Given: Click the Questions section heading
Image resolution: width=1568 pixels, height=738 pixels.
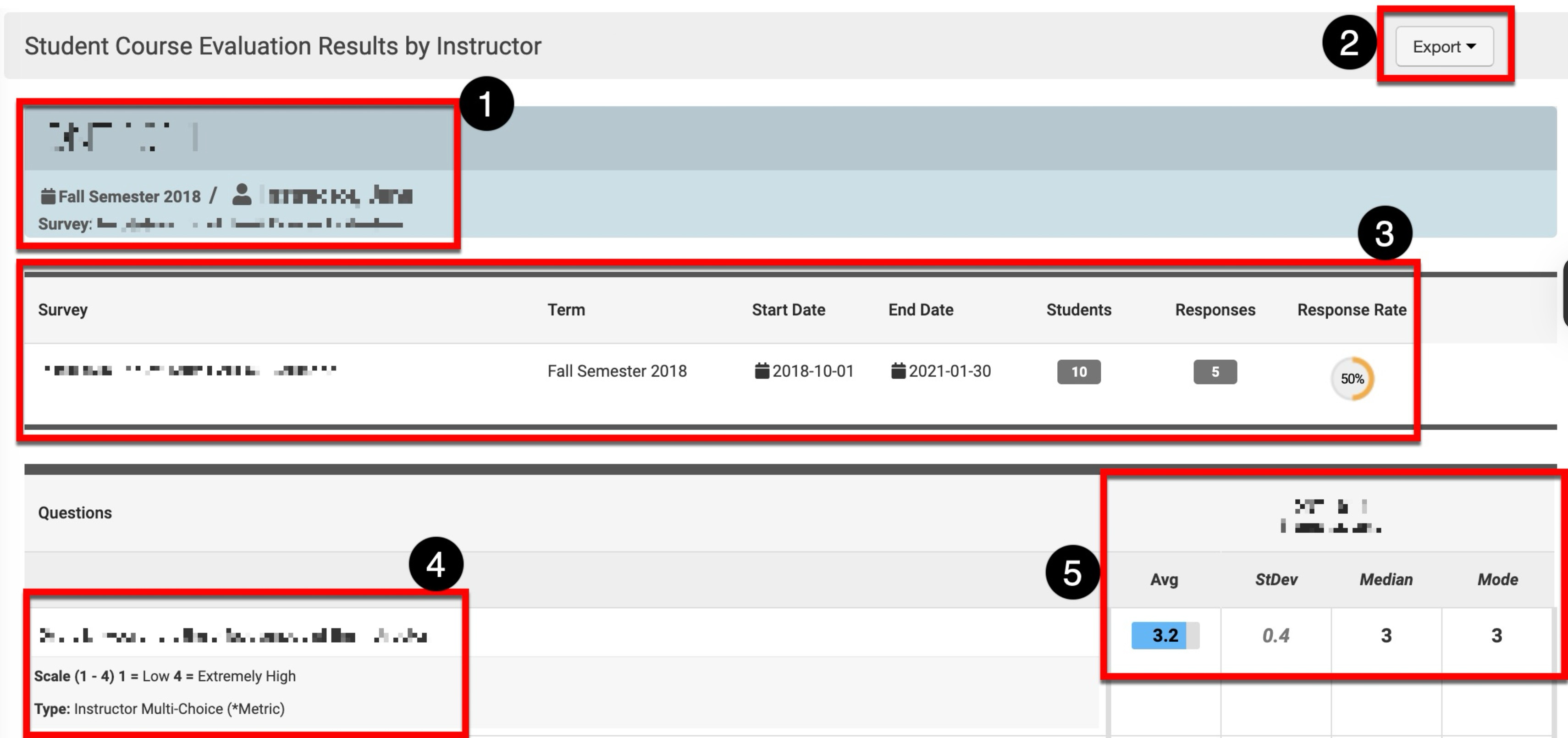Looking at the screenshot, I should point(75,513).
